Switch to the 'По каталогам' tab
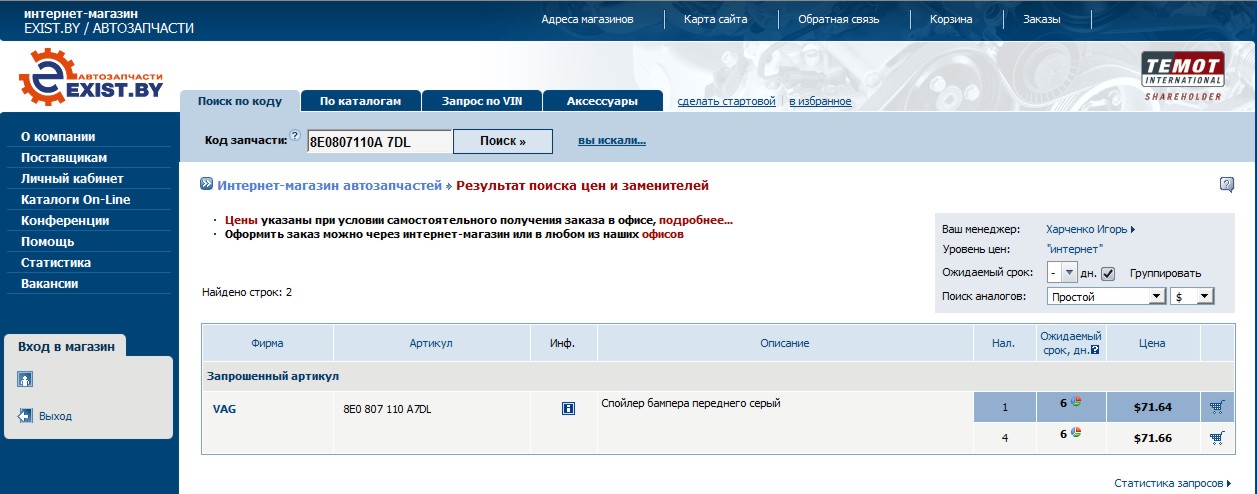 [x=360, y=101]
